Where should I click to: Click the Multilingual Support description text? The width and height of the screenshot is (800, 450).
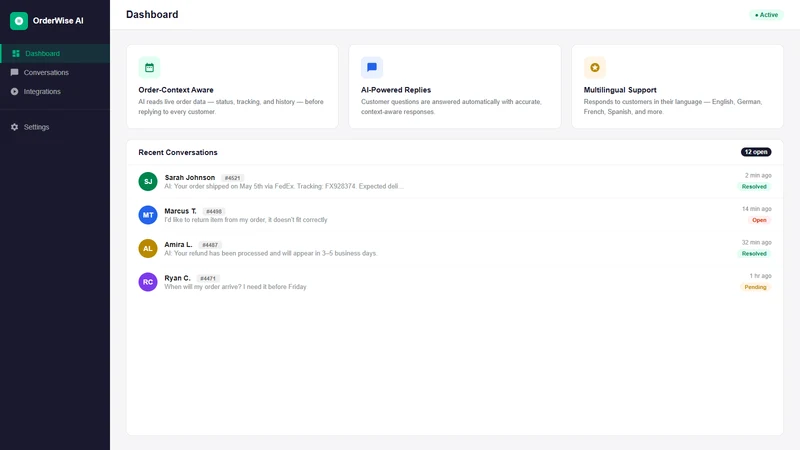pos(672,107)
